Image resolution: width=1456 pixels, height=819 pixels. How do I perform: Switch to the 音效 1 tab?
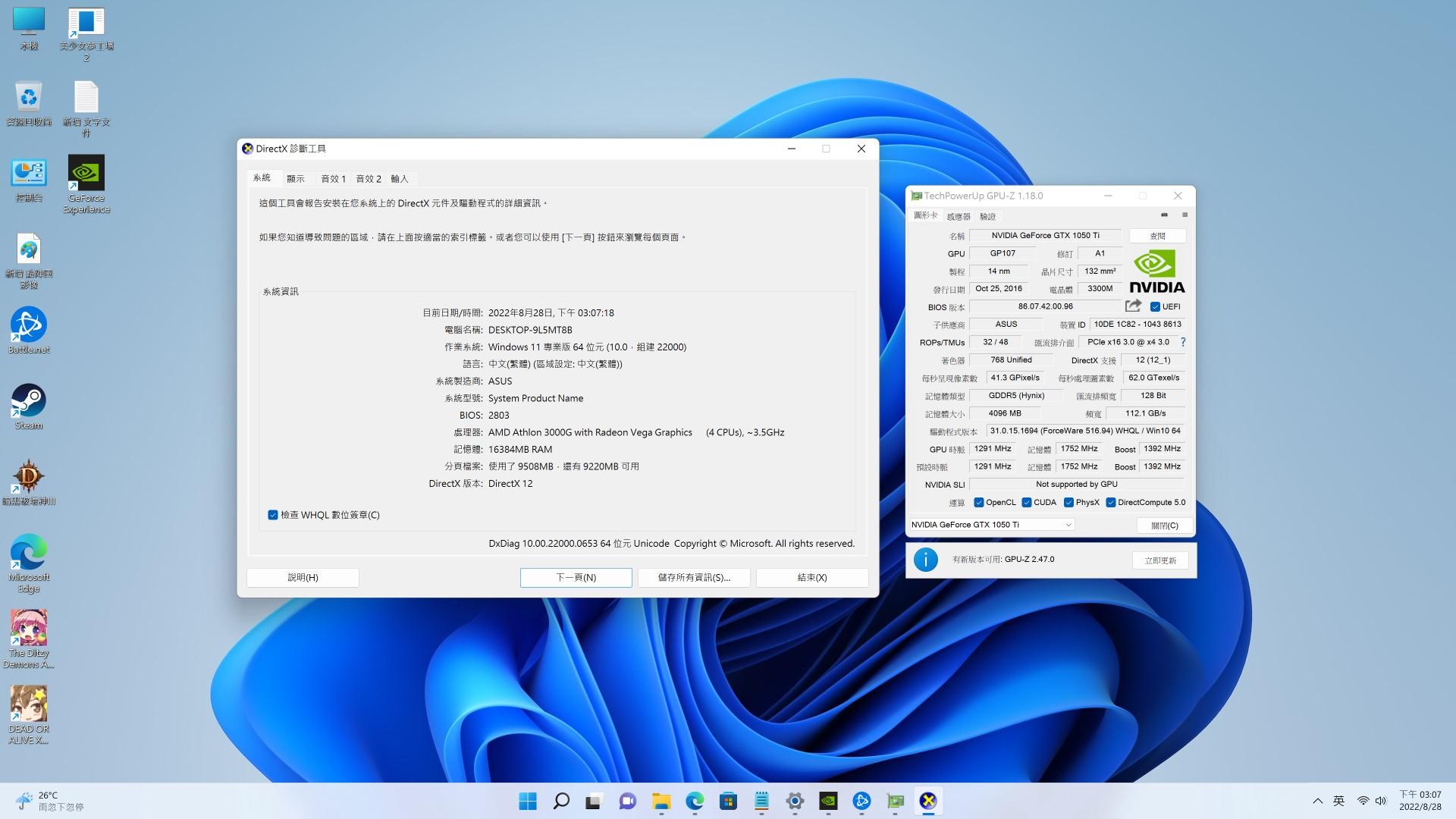(x=333, y=179)
